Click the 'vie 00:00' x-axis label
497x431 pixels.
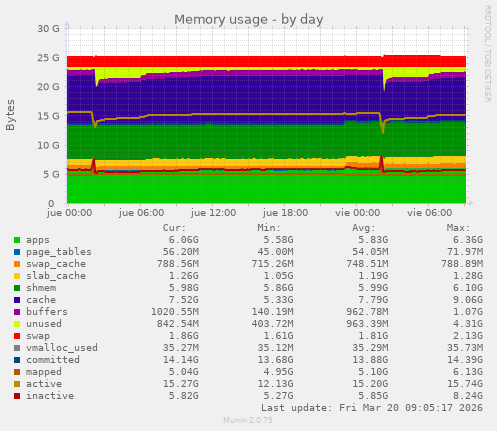tap(357, 213)
